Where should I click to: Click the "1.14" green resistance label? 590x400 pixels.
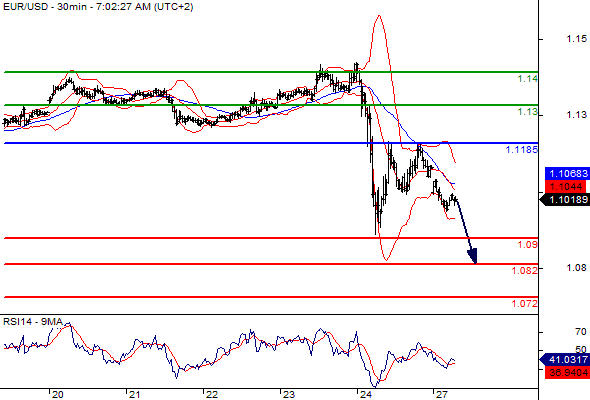528,79
